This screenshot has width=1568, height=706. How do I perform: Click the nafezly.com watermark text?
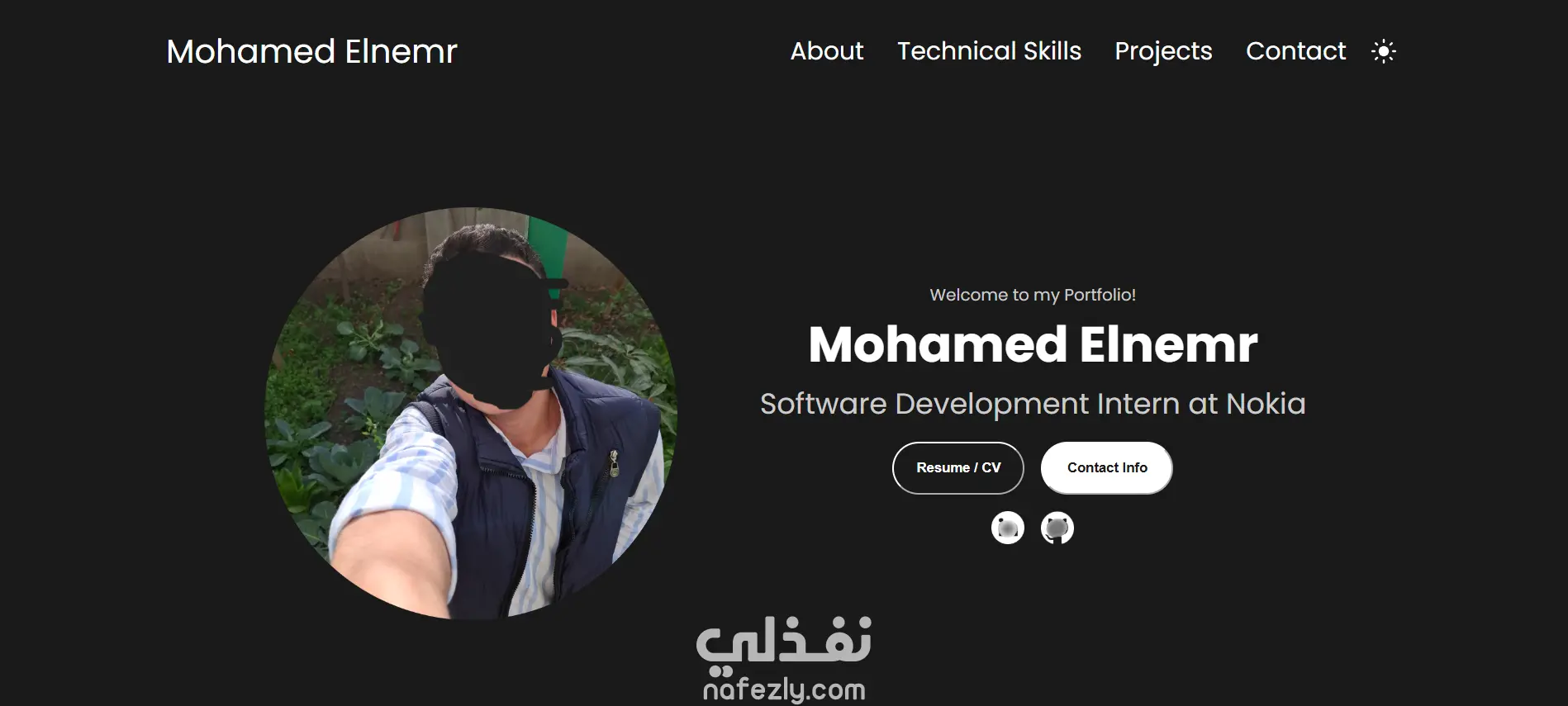[784, 689]
